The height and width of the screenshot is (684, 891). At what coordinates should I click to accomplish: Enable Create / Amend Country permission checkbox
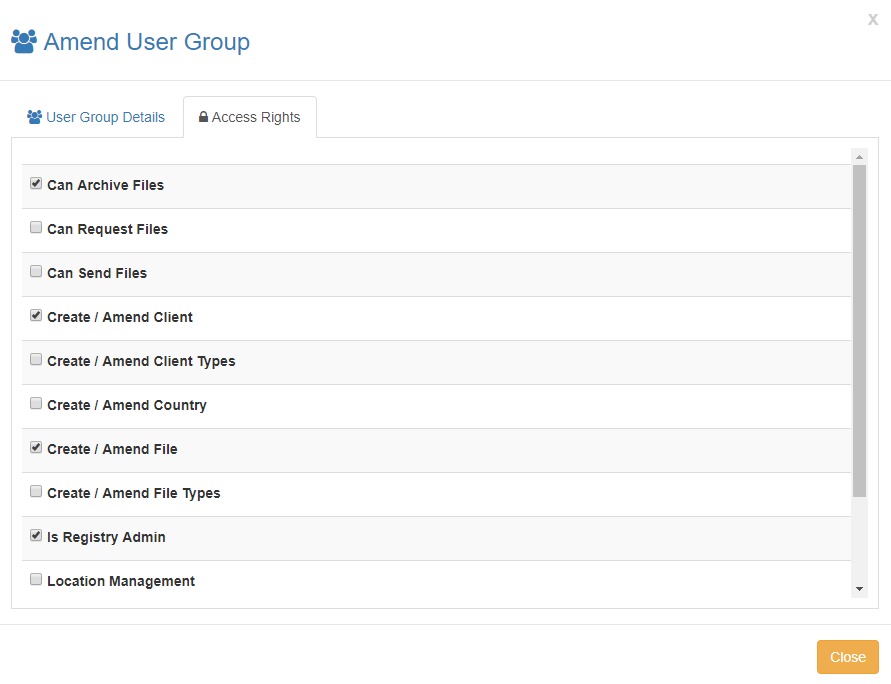36,404
